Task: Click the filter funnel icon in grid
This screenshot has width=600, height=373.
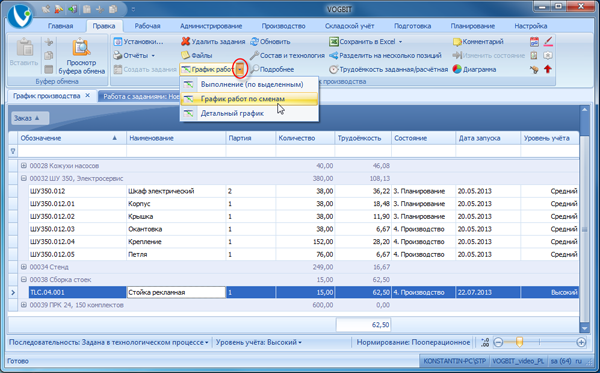Action: [x=13, y=151]
